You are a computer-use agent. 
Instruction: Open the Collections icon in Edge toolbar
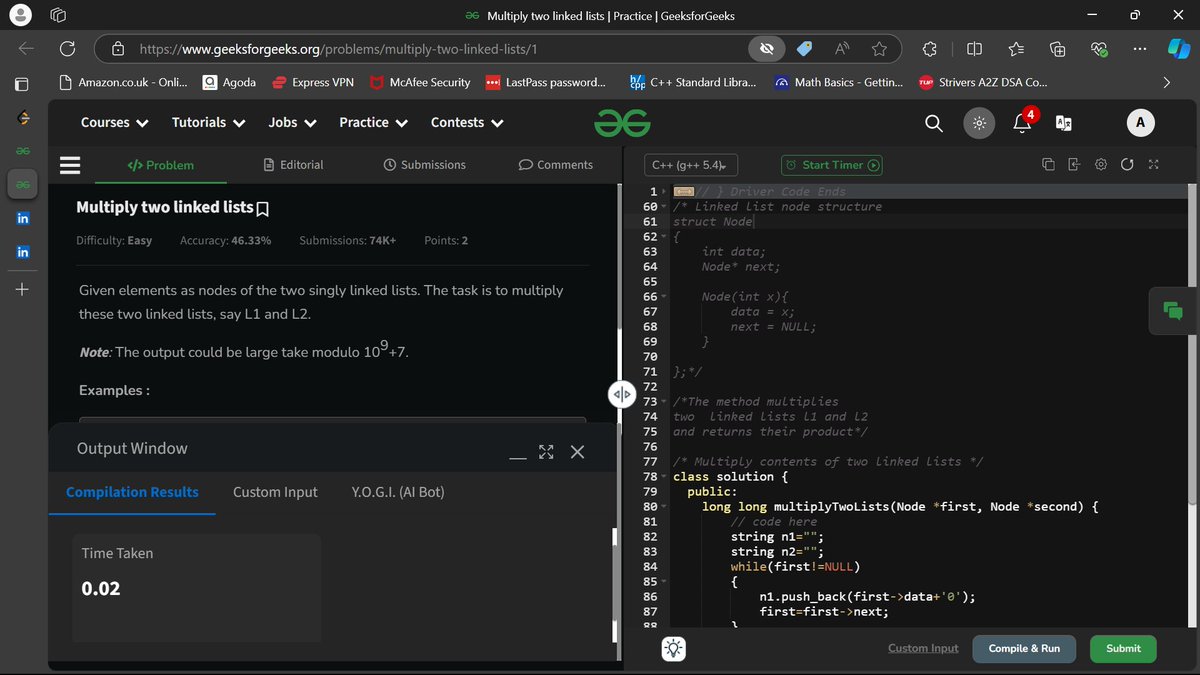(1057, 48)
